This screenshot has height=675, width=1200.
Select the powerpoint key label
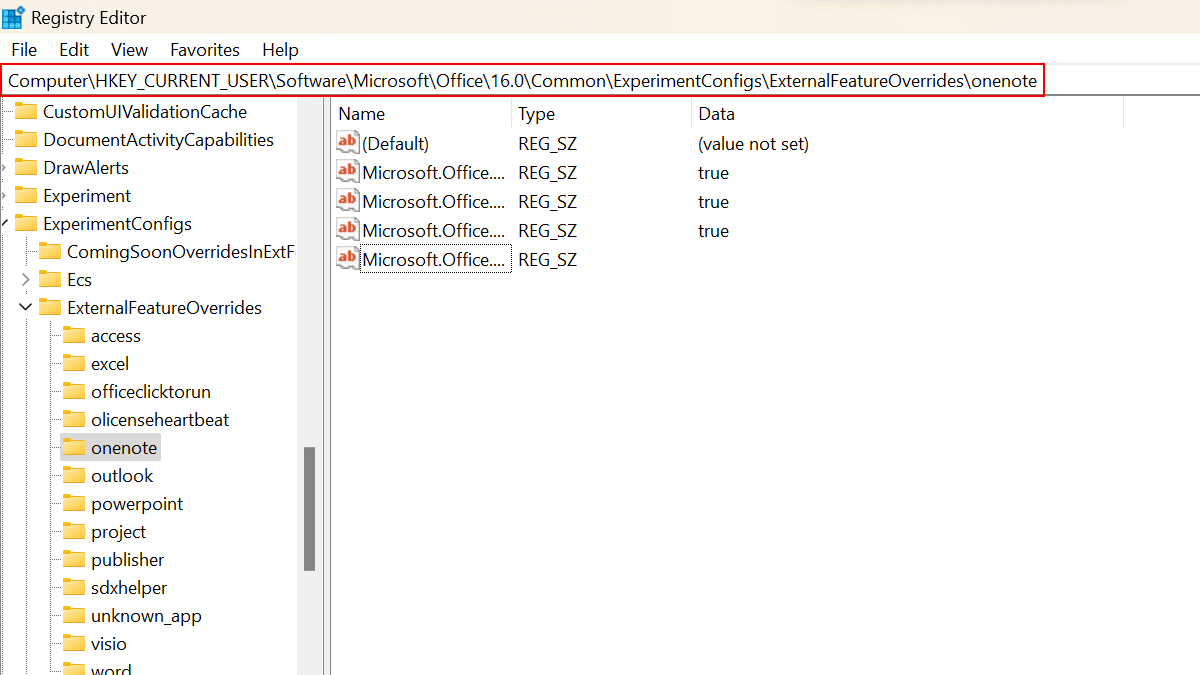point(137,504)
